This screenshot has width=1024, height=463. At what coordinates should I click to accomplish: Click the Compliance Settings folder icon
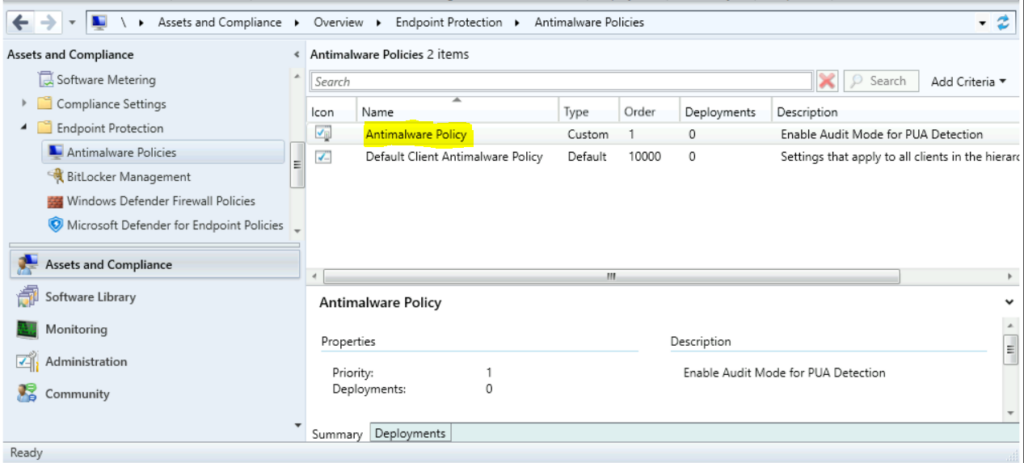coord(44,104)
